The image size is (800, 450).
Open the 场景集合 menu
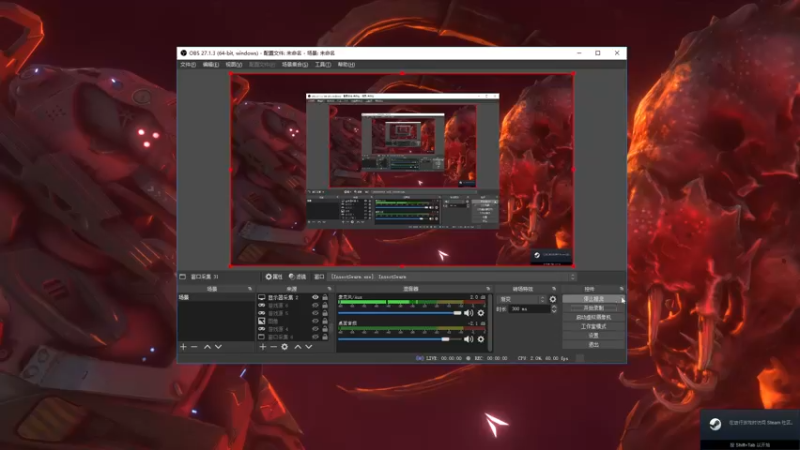pos(295,65)
